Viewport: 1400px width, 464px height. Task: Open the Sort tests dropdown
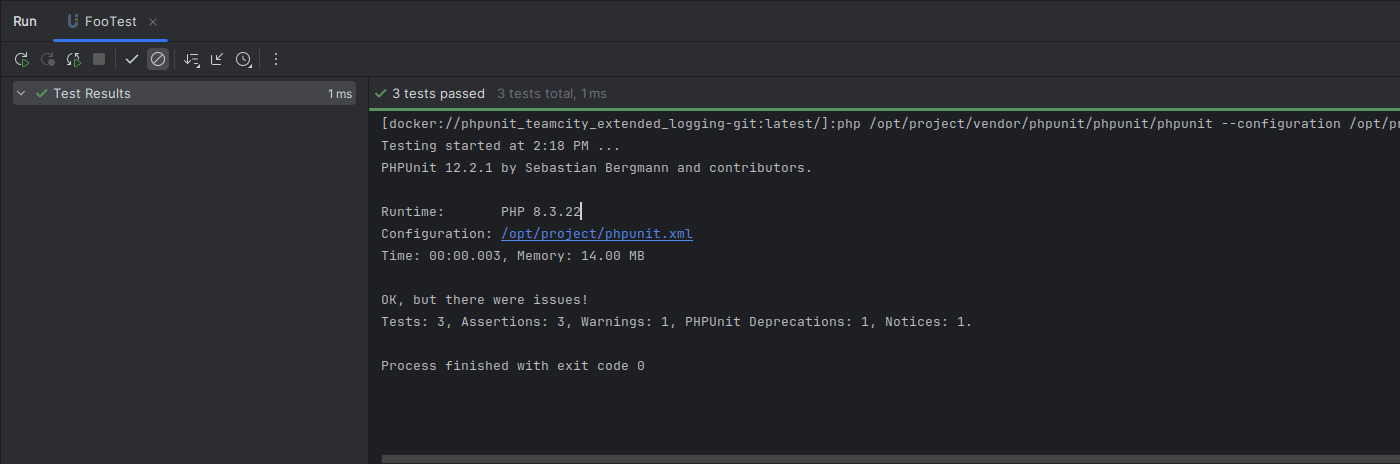pos(192,60)
